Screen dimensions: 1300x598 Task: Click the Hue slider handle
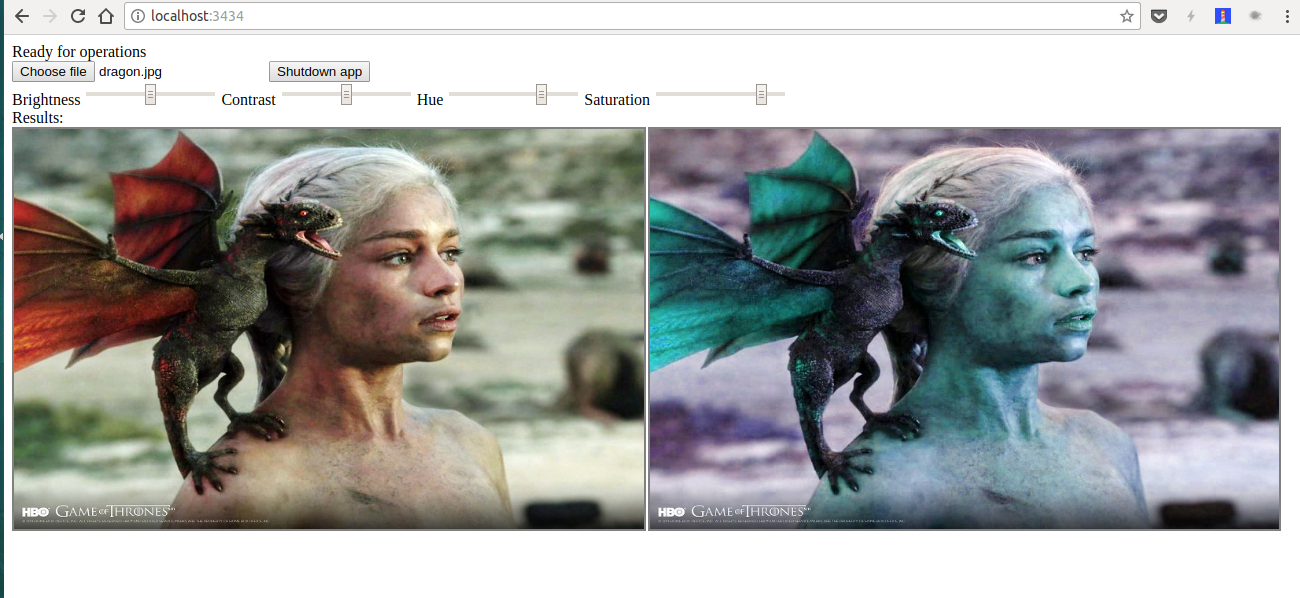[541, 94]
